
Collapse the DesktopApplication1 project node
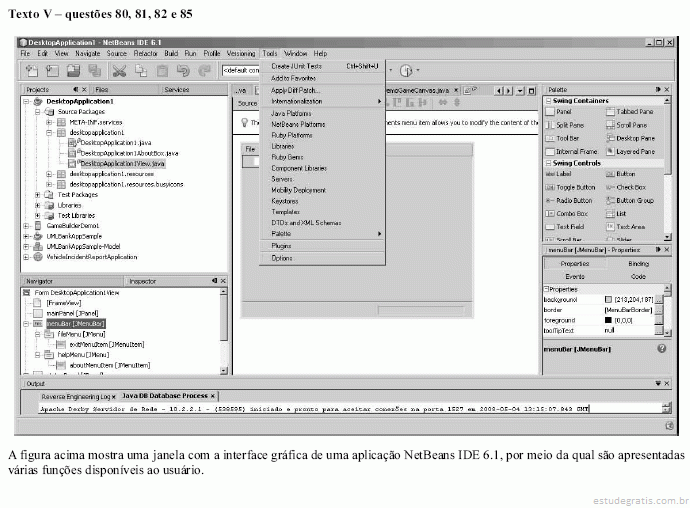pos(26,102)
